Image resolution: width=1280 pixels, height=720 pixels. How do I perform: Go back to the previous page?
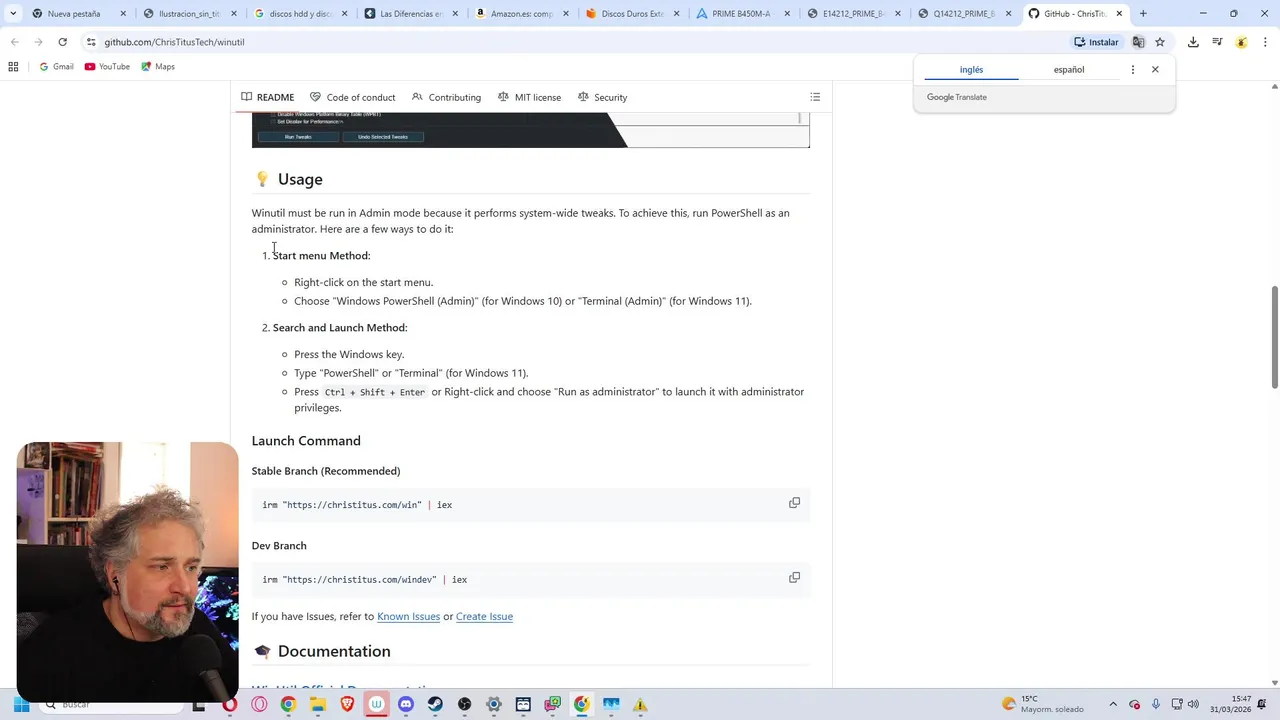click(x=14, y=42)
